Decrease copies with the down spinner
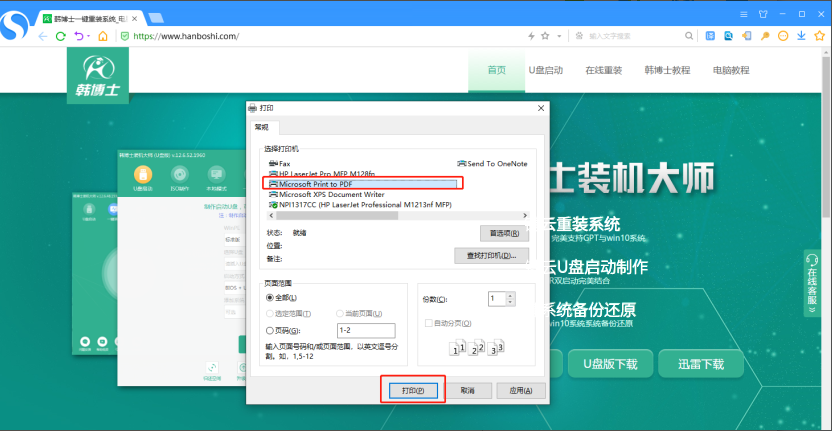The image size is (832, 431). tap(510, 303)
